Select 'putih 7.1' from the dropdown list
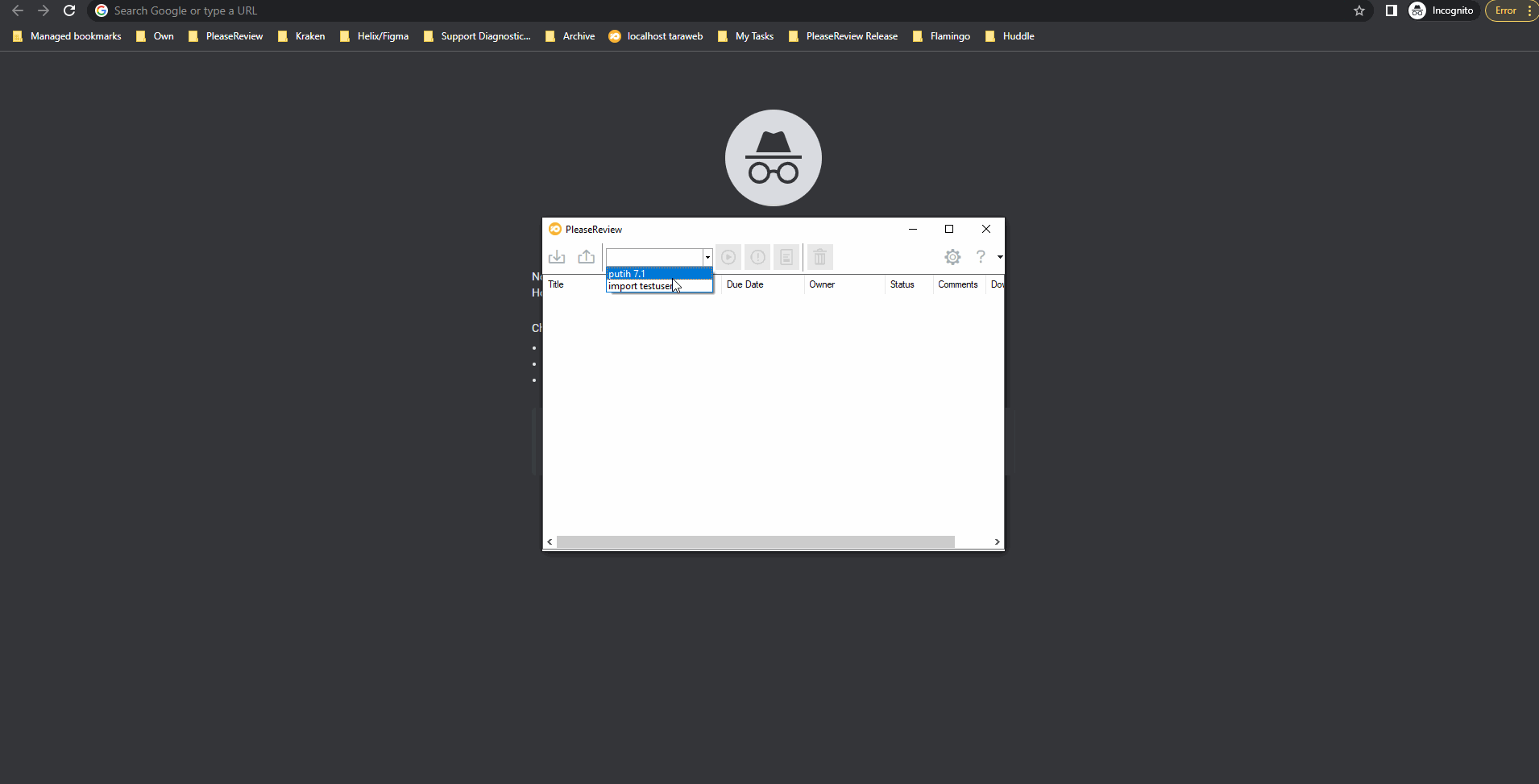This screenshot has height=784, width=1539. tap(659, 274)
